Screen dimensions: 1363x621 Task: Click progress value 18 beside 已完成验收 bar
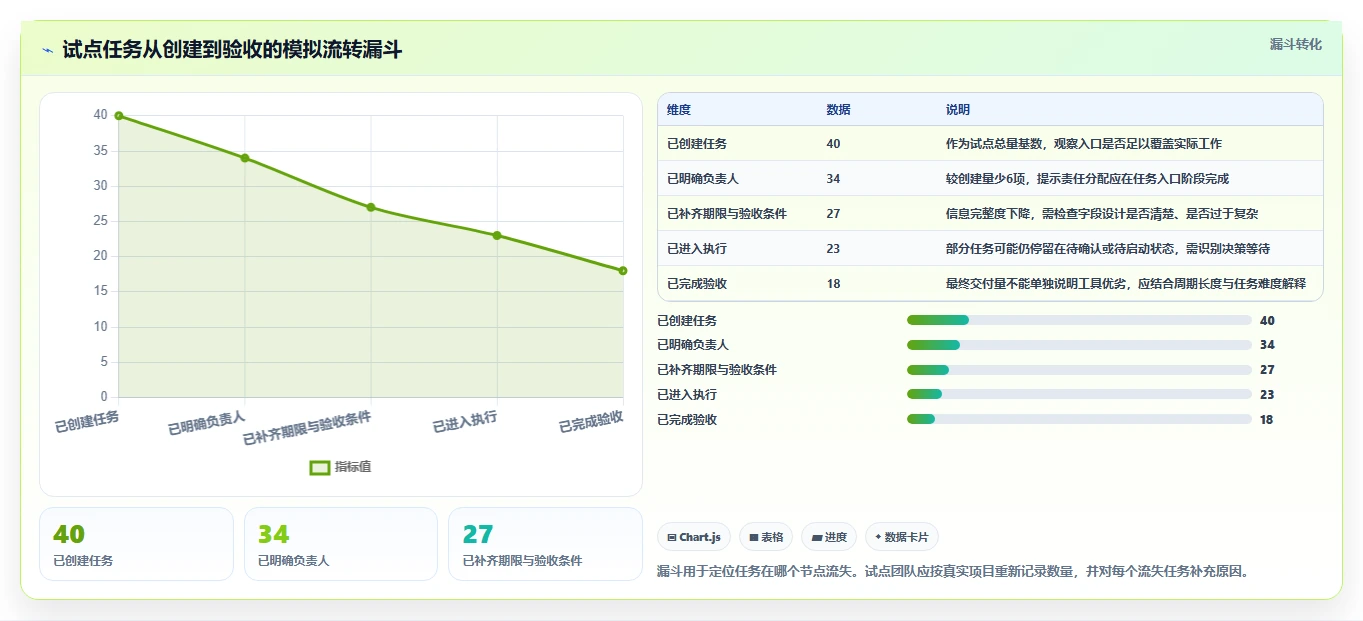1267,420
